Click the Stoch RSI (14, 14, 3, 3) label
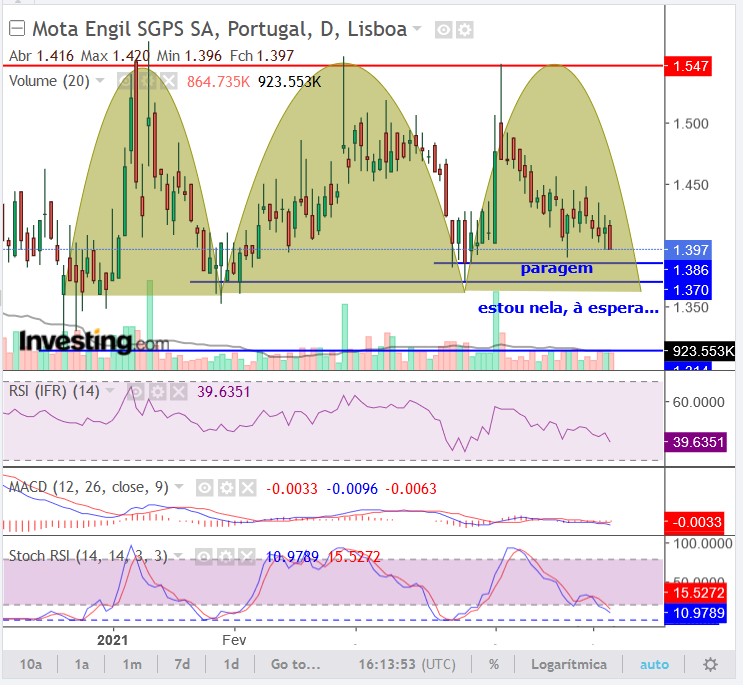The image size is (744, 692). 88,556
